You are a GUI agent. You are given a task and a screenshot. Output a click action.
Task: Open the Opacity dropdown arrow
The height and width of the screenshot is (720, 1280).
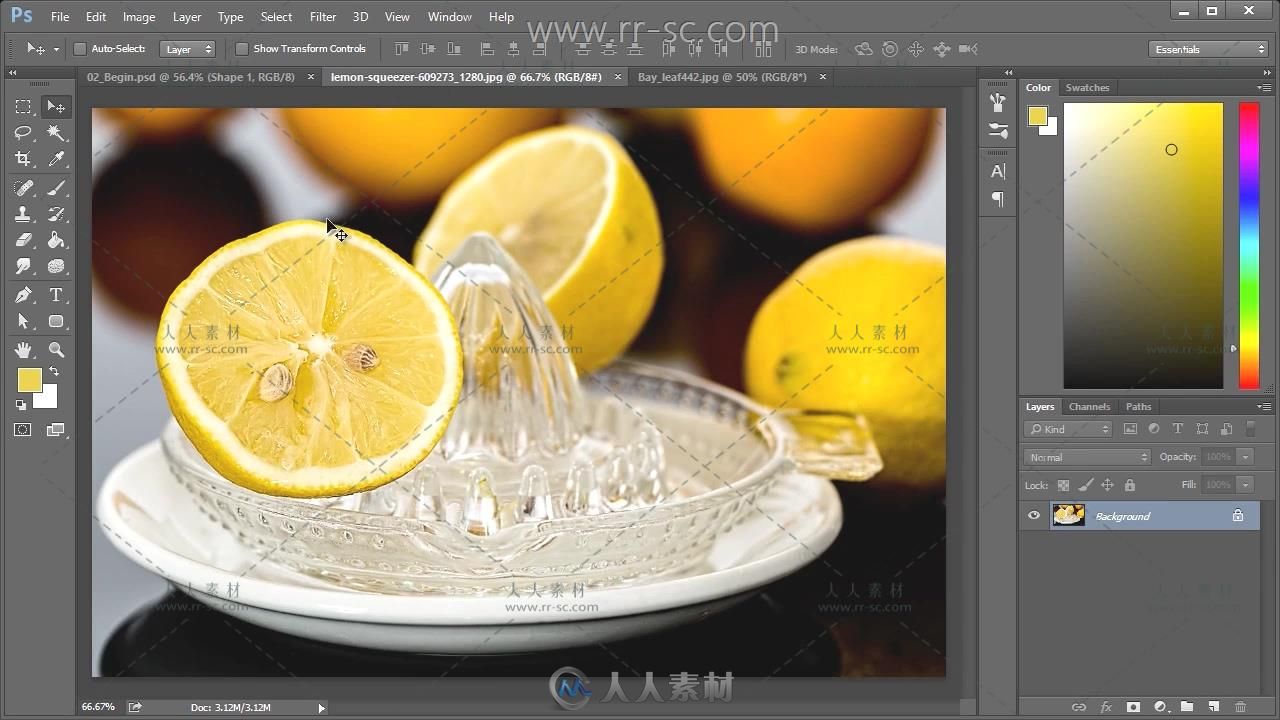click(1245, 457)
